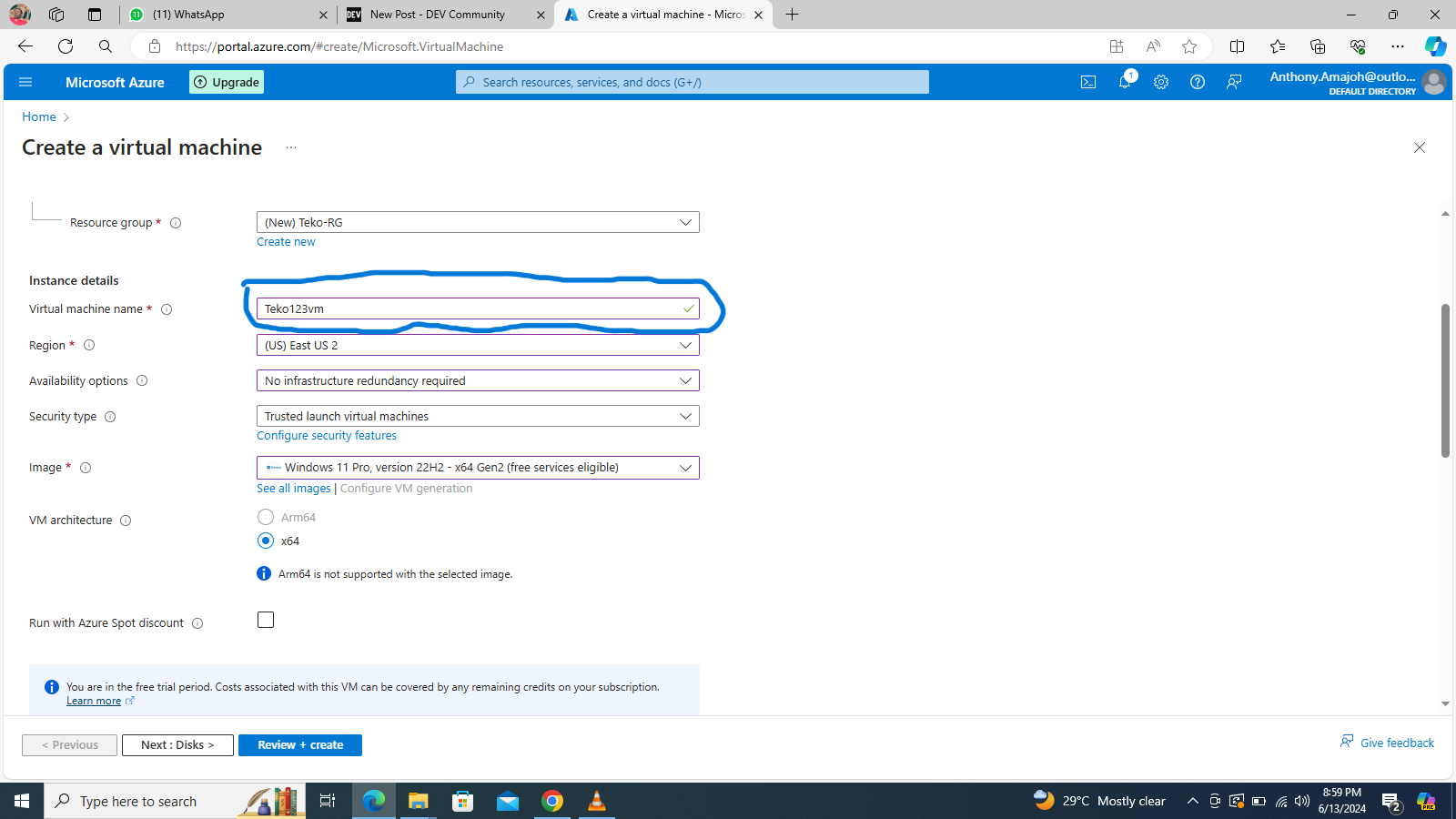Viewport: 1456px width, 819px height.
Task: Click Review + create button
Action: click(300, 745)
